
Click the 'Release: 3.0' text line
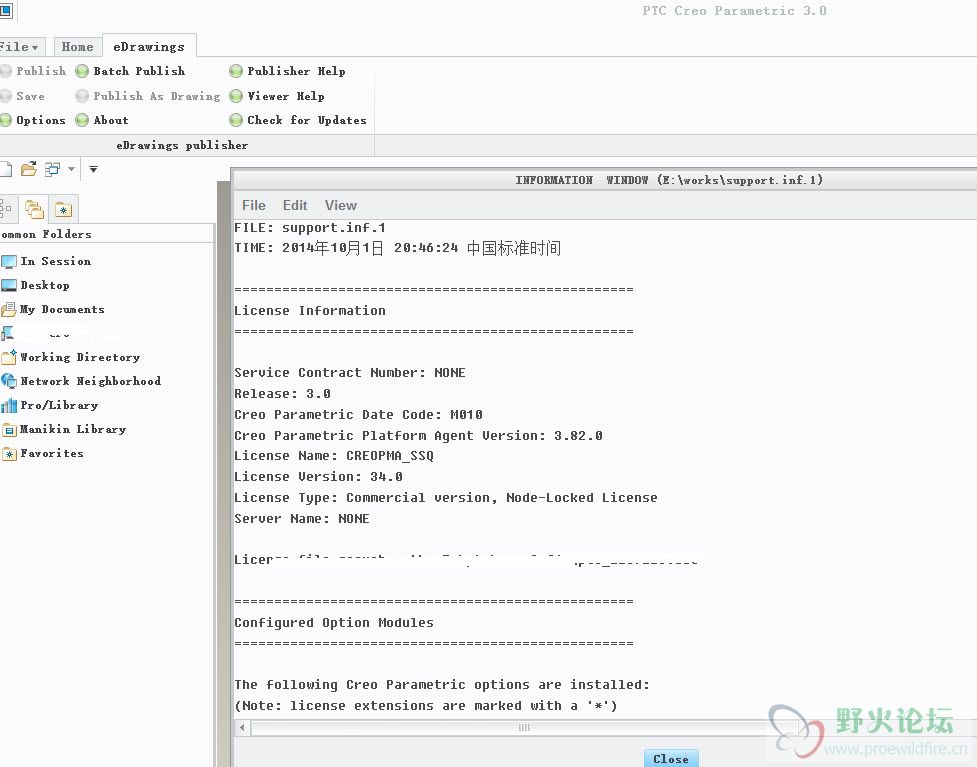(282, 393)
